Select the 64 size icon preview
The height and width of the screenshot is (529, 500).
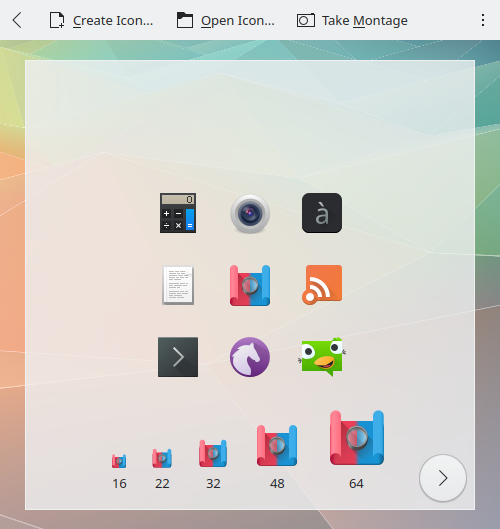pos(357,438)
